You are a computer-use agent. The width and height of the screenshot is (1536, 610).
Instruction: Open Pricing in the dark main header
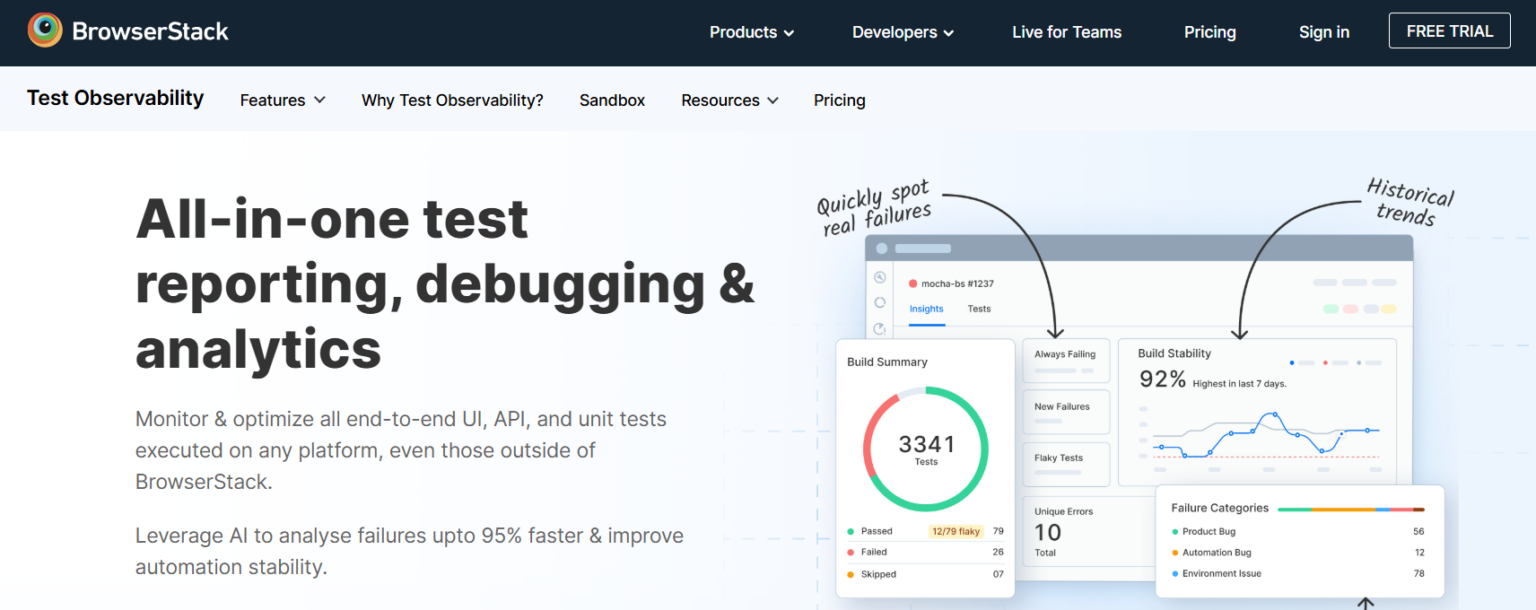1210,32
